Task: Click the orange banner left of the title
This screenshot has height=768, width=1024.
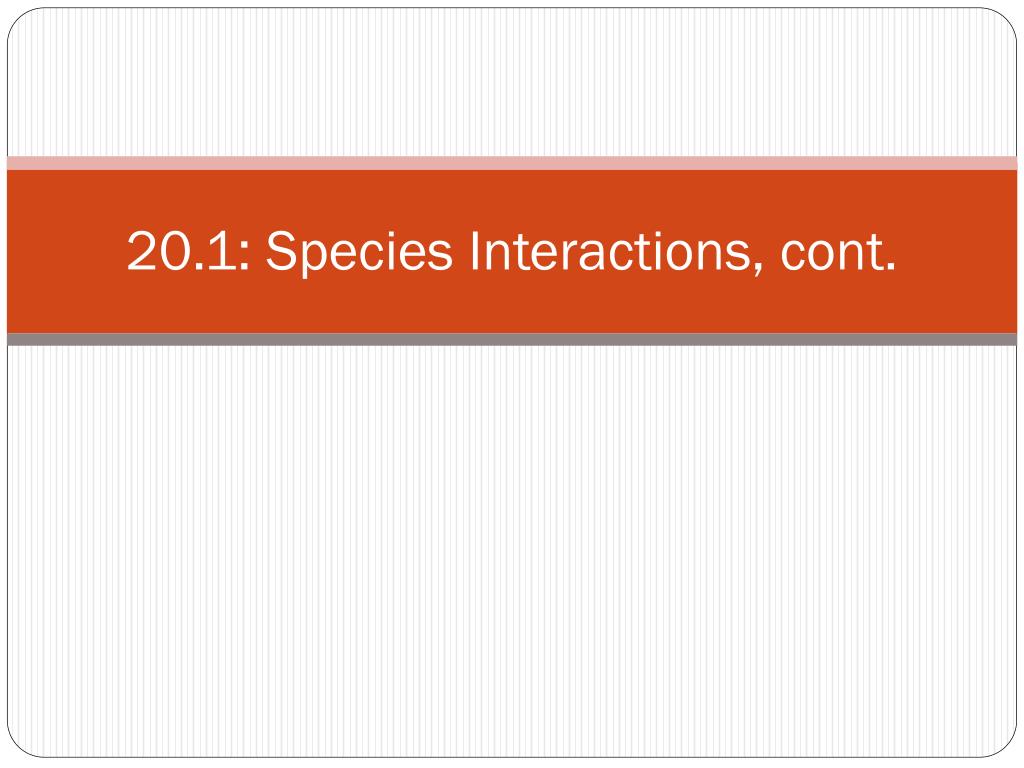Action: pos(65,251)
